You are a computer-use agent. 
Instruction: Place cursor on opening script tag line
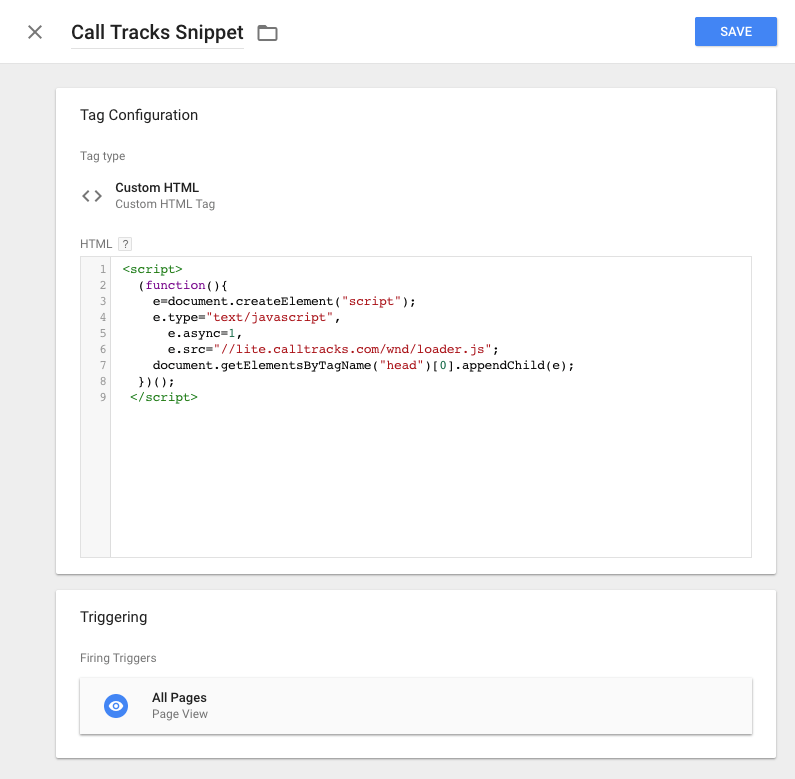[x=152, y=269]
